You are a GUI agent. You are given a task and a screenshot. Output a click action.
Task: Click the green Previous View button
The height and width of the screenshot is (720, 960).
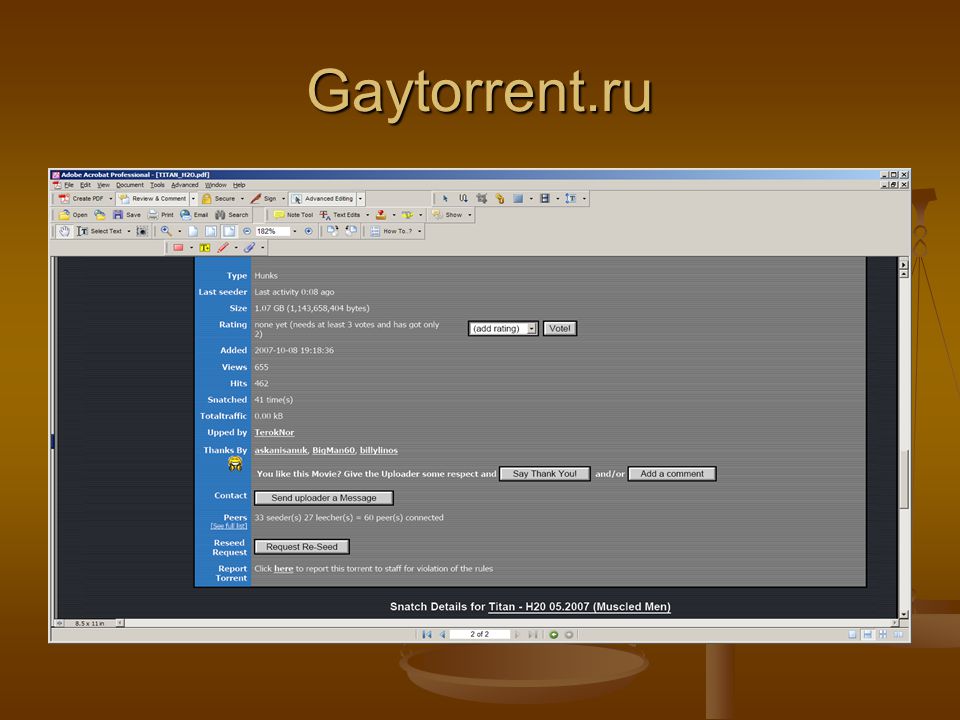553,634
